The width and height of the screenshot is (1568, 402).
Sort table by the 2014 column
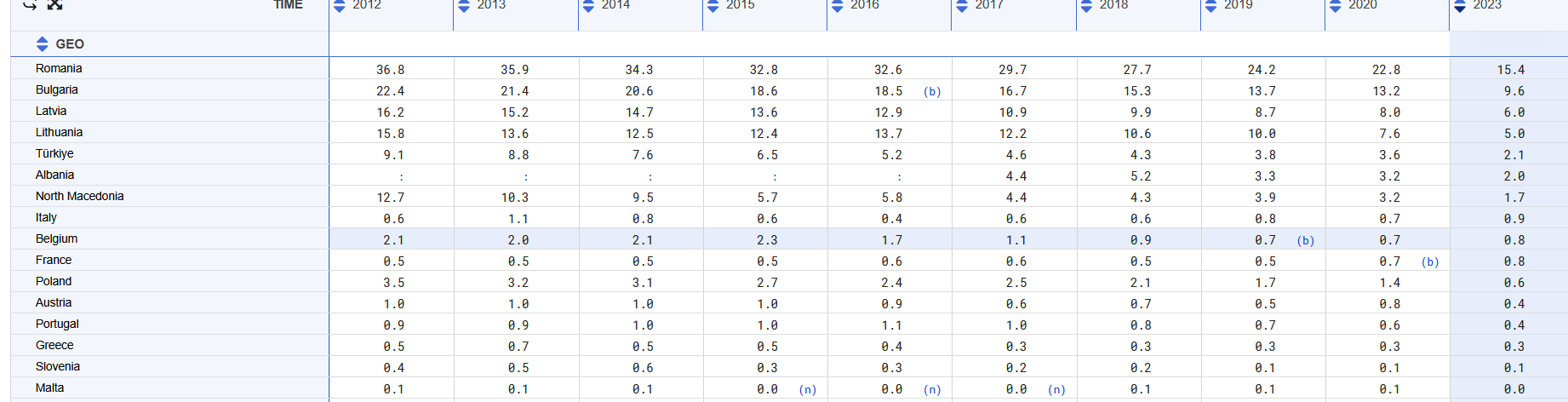[588, 6]
